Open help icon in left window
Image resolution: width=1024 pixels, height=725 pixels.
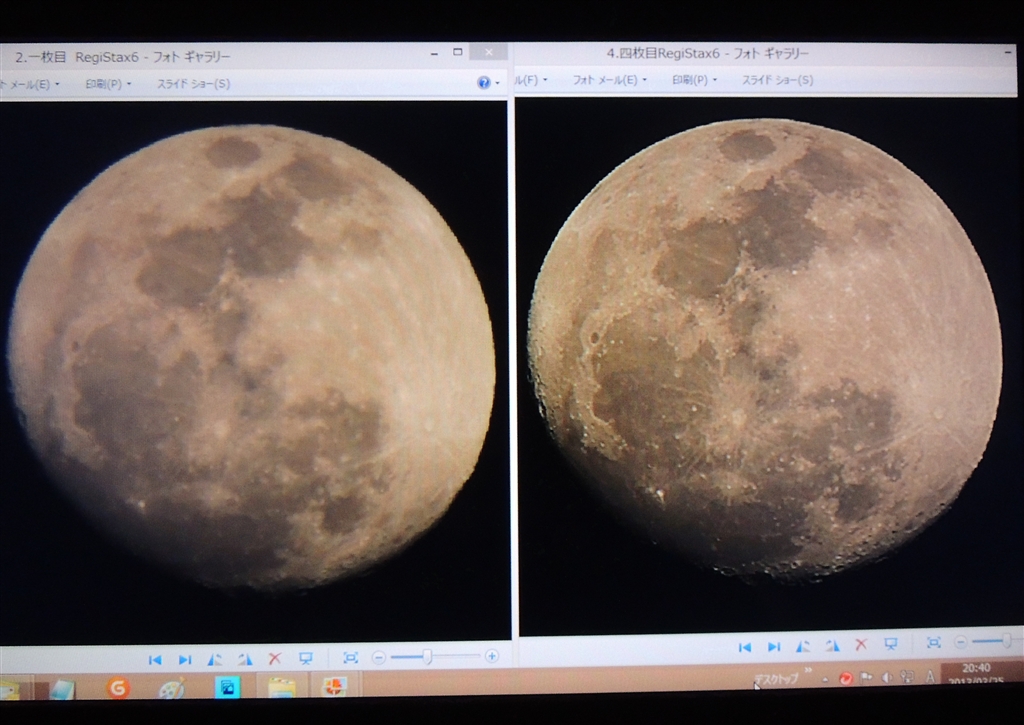pyautogui.click(x=483, y=82)
